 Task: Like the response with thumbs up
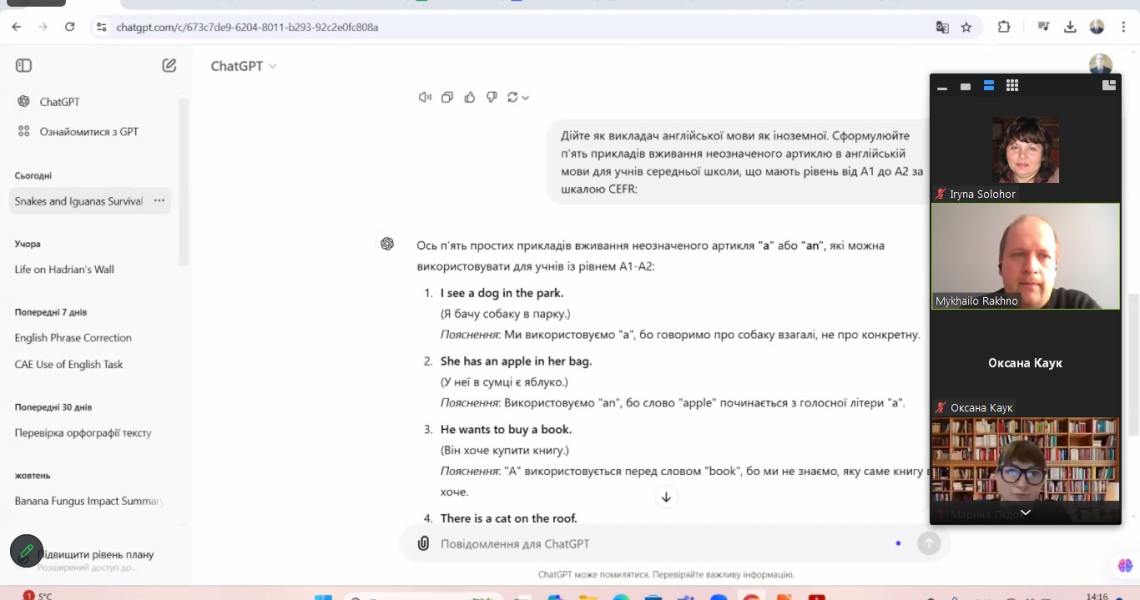click(470, 97)
